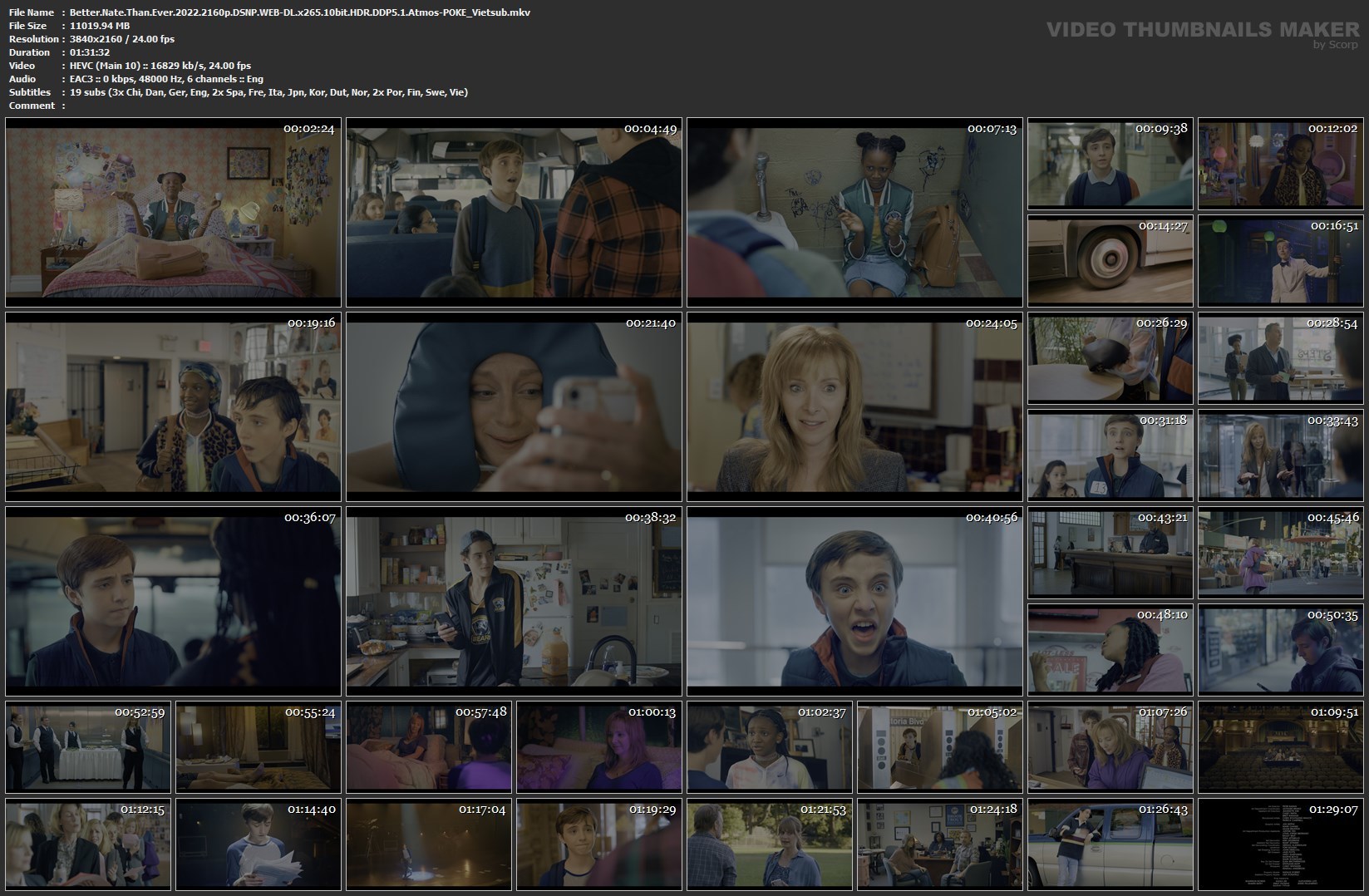Image resolution: width=1369 pixels, height=896 pixels.
Task: Click the HEVC (Main 10) video info
Action: coord(160,66)
